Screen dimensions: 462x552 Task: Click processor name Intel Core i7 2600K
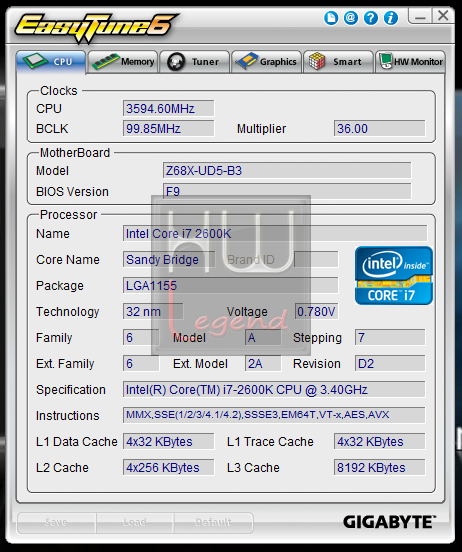[275, 234]
